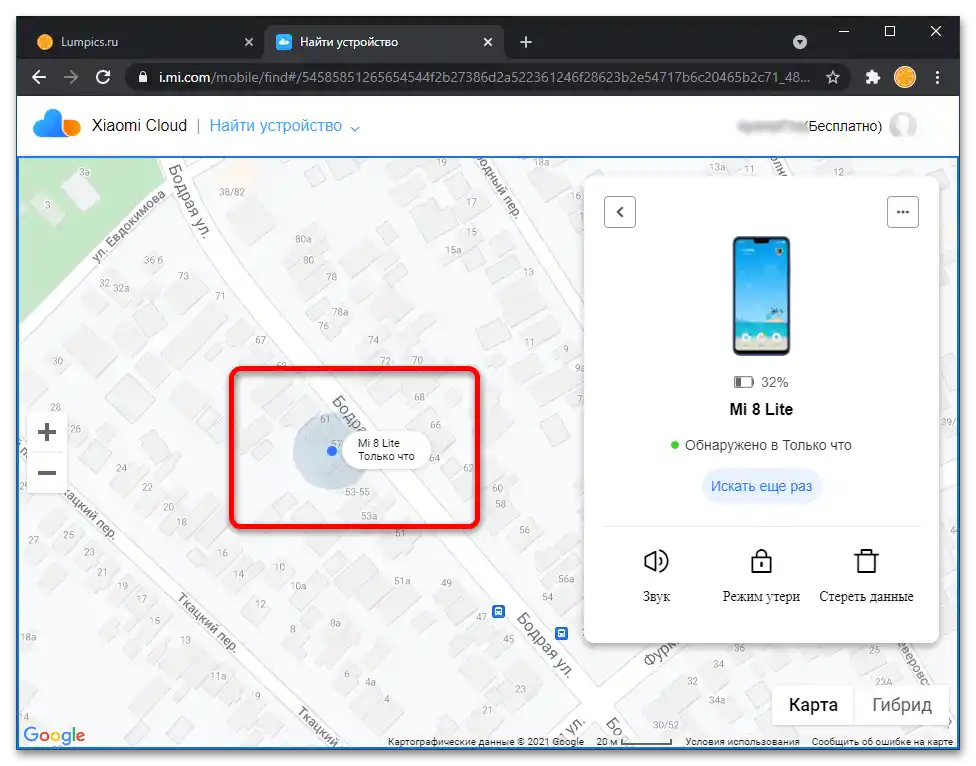Bookmark this page with the star icon

(833, 77)
